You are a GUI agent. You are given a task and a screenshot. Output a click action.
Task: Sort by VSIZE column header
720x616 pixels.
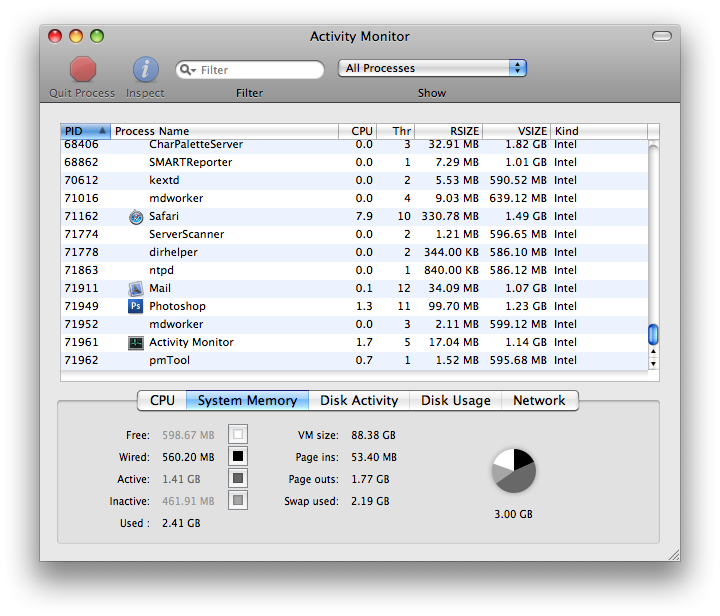tap(517, 131)
